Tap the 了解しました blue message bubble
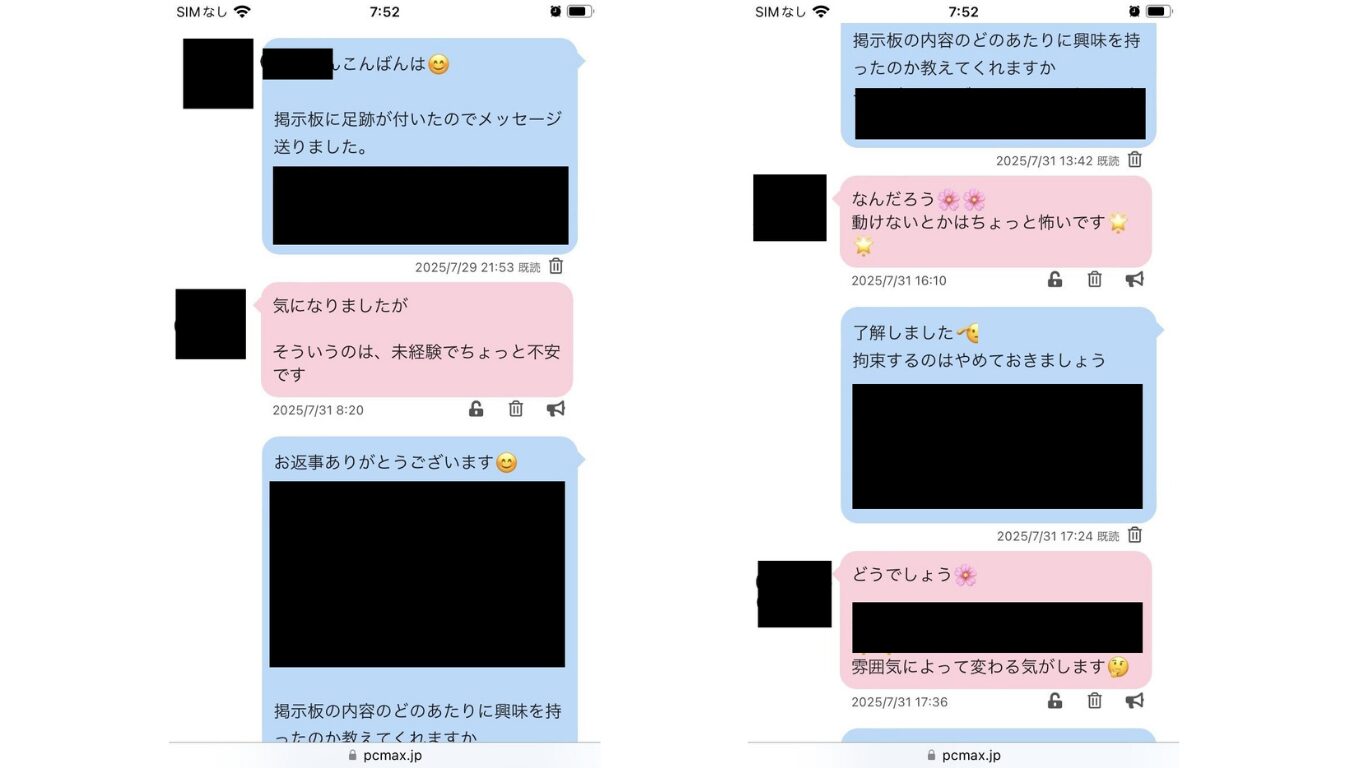 click(998, 415)
